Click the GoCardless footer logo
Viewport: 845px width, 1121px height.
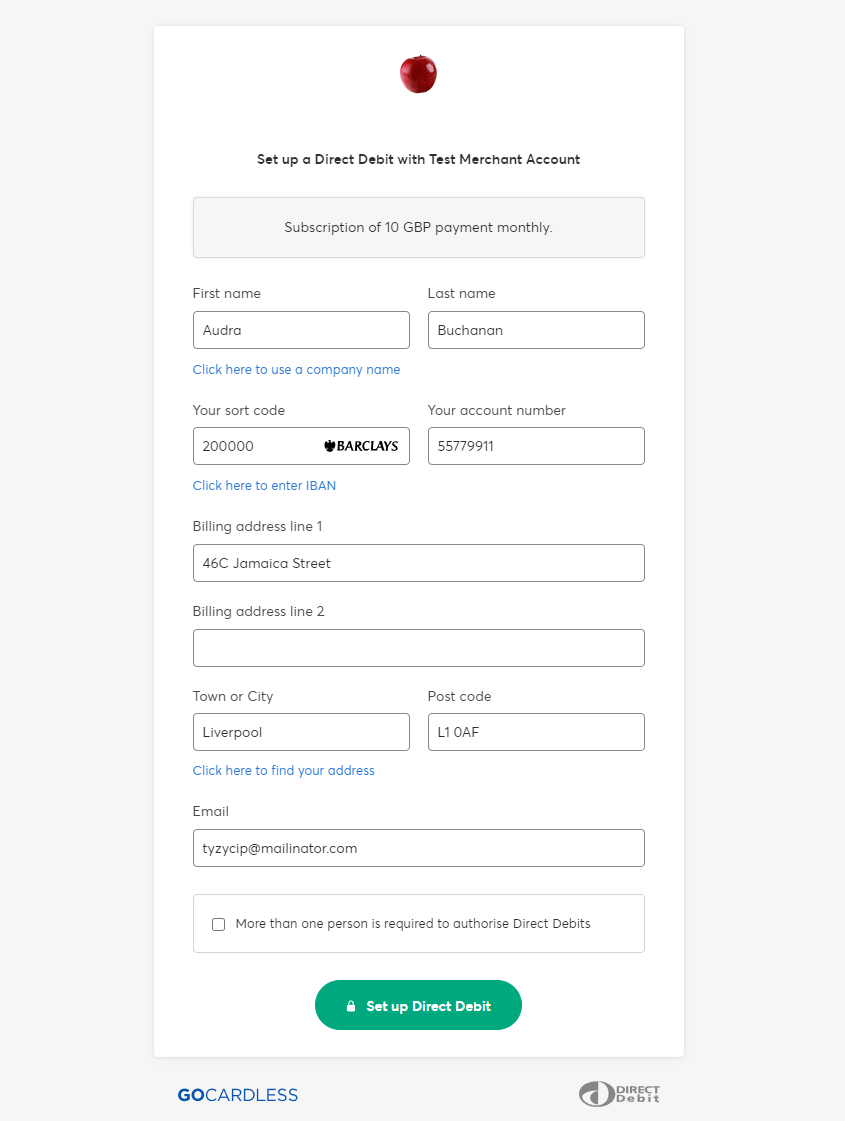coord(238,1095)
